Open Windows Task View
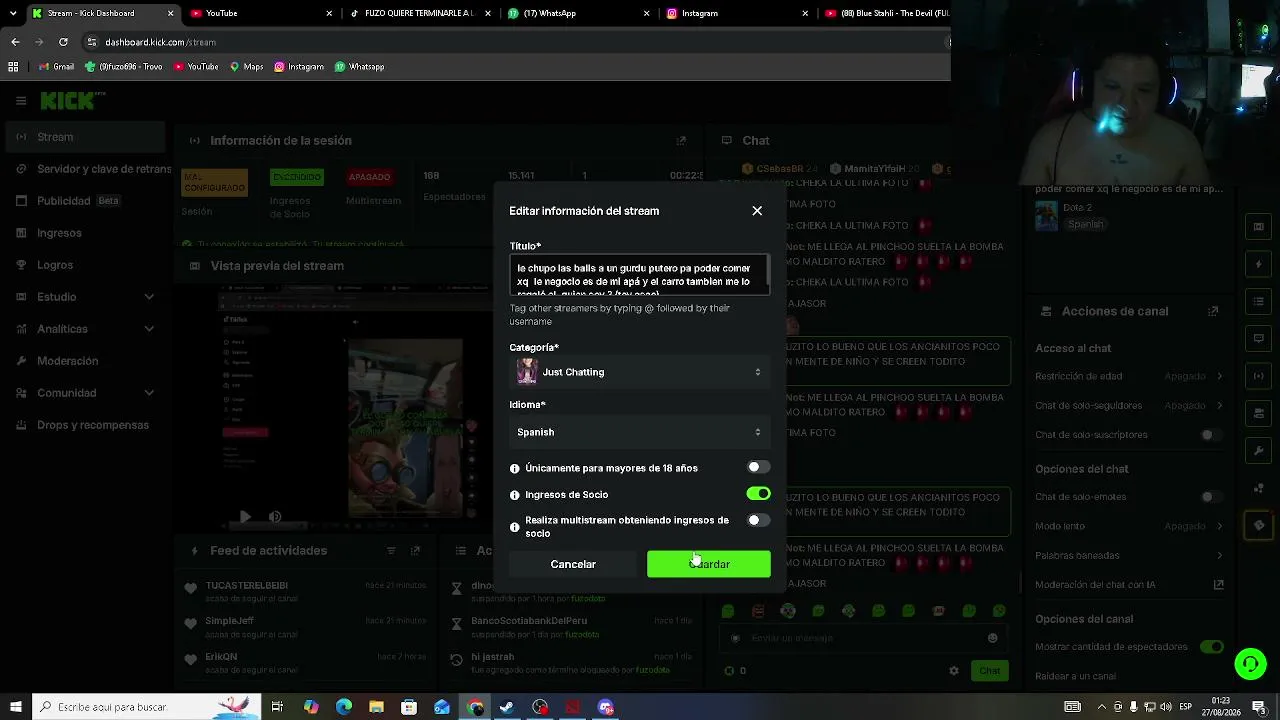Screen dimensions: 1280x720 (x=277, y=707)
